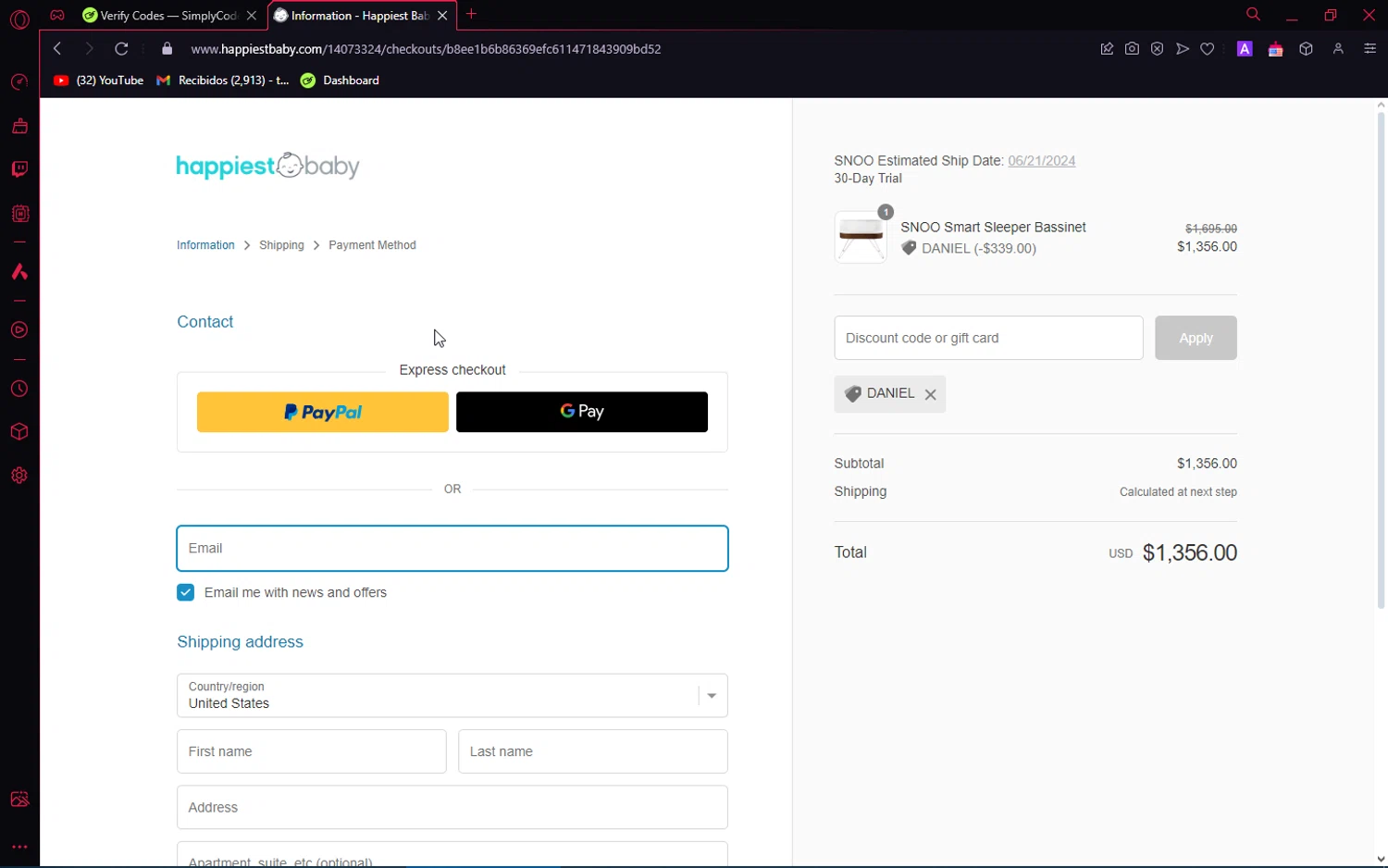Screen dimensions: 1388x868
Task: Click into the Last name field
Action: [x=593, y=751]
